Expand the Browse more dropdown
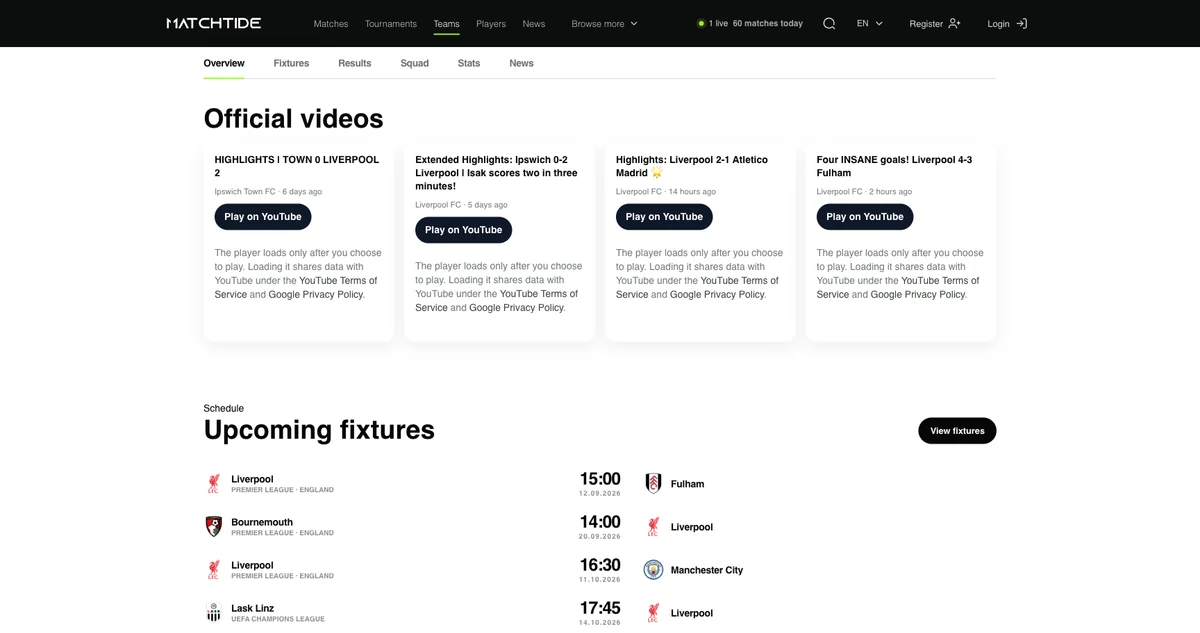The image size is (1200, 633). coord(604,23)
